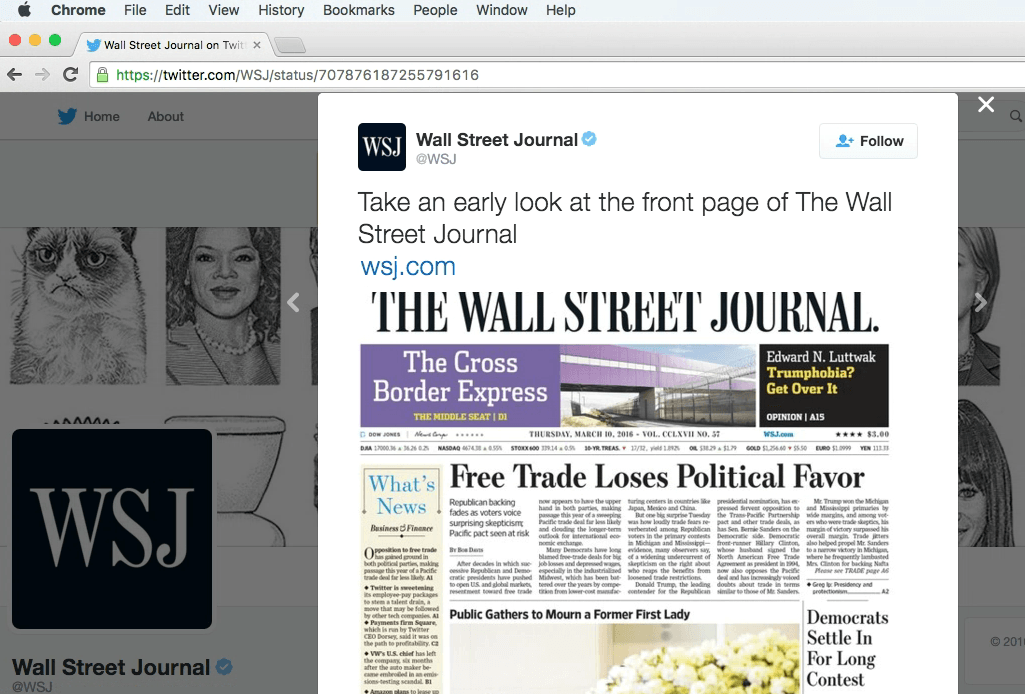Close the tweet overlay with the X icon

click(x=986, y=105)
